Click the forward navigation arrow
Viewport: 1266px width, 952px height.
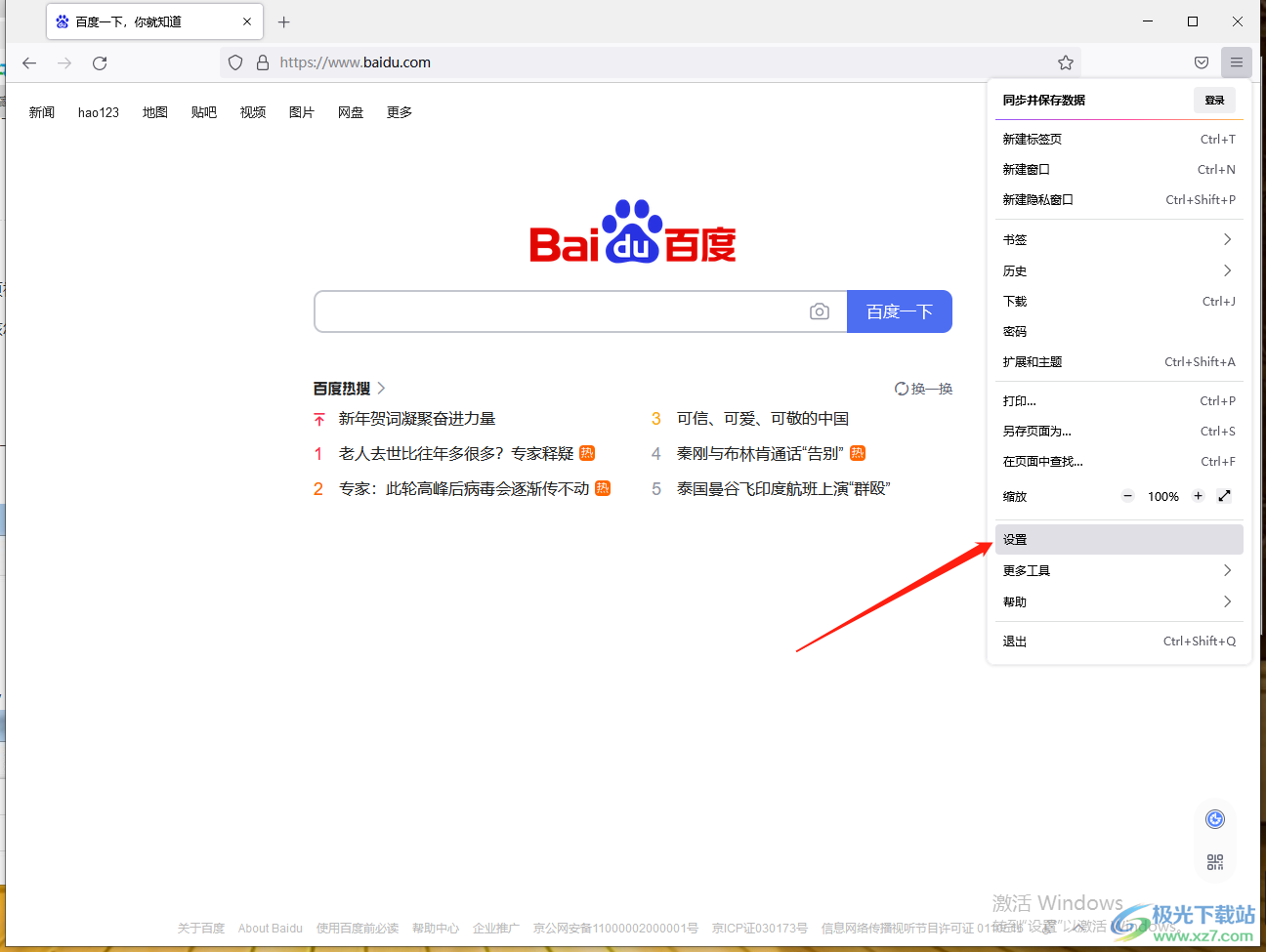tap(64, 62)
